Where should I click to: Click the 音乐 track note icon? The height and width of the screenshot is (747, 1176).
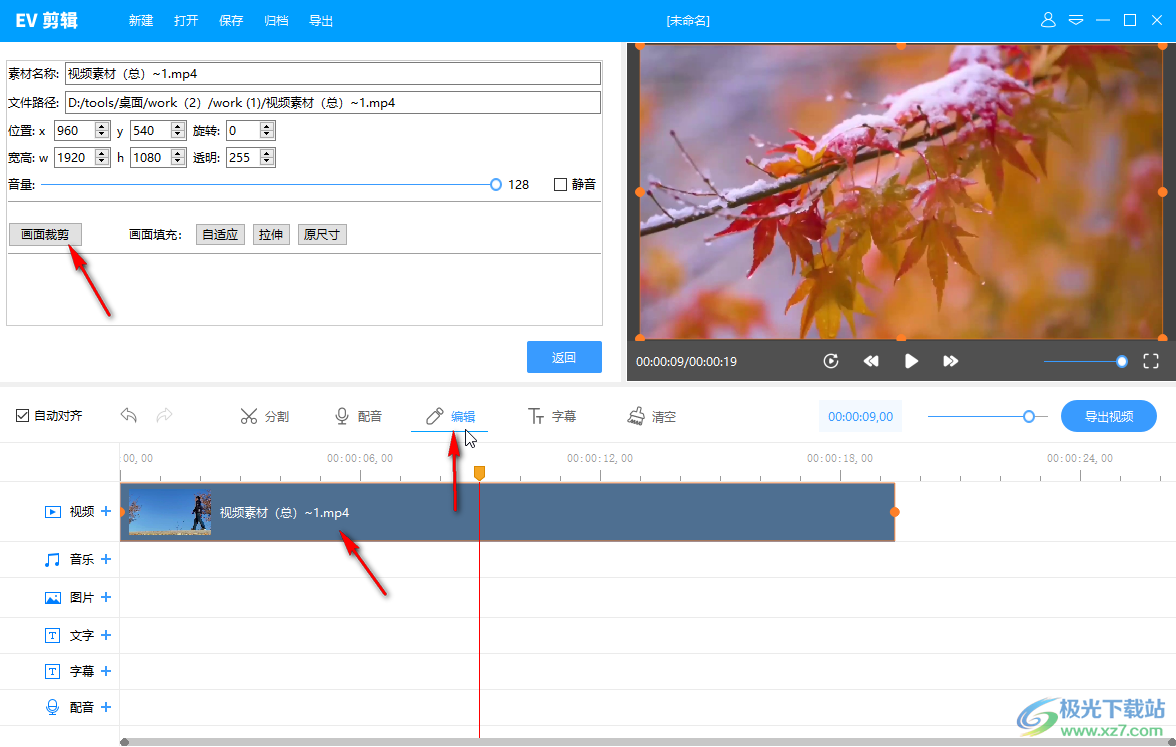pyautogui.click(x=52, y=560)
